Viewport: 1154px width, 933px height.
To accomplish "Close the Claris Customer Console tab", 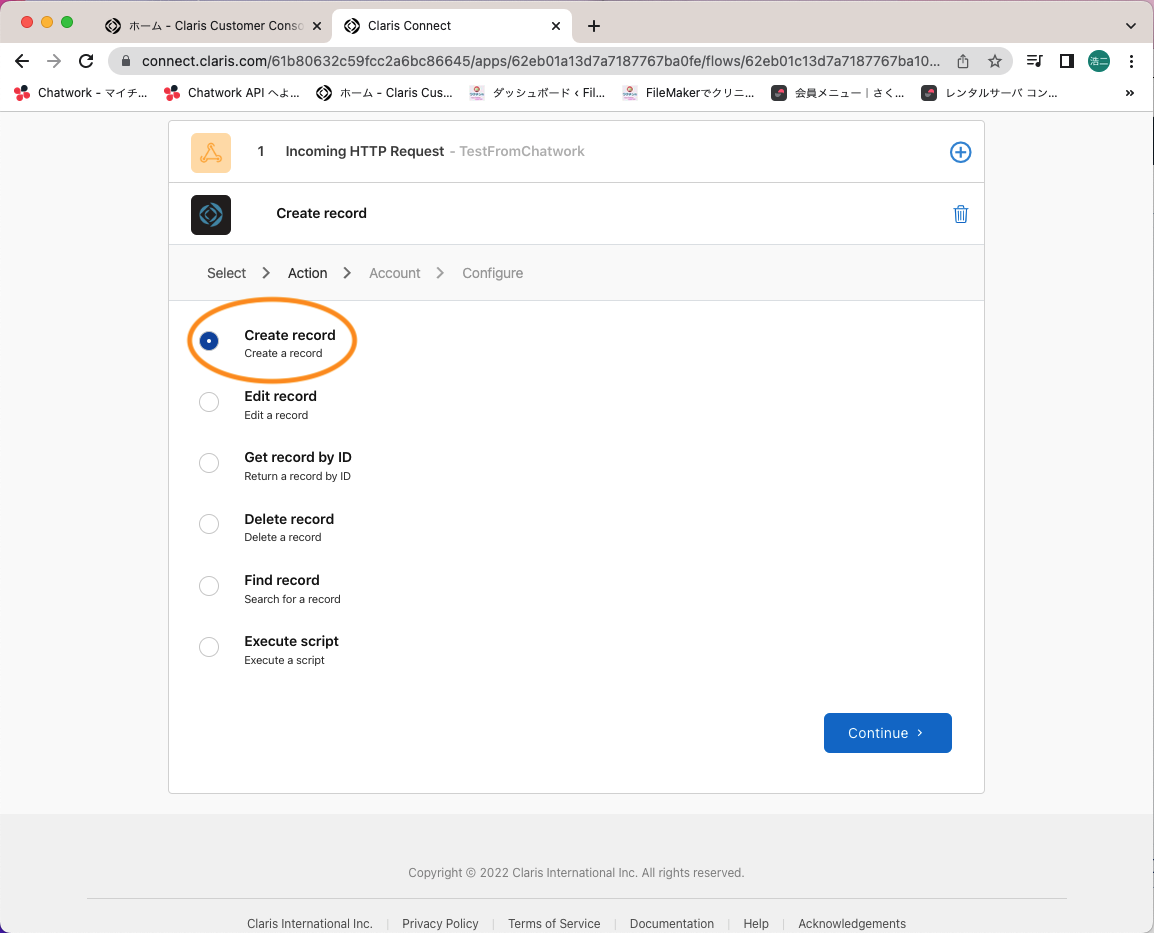I will coord(316,26).
